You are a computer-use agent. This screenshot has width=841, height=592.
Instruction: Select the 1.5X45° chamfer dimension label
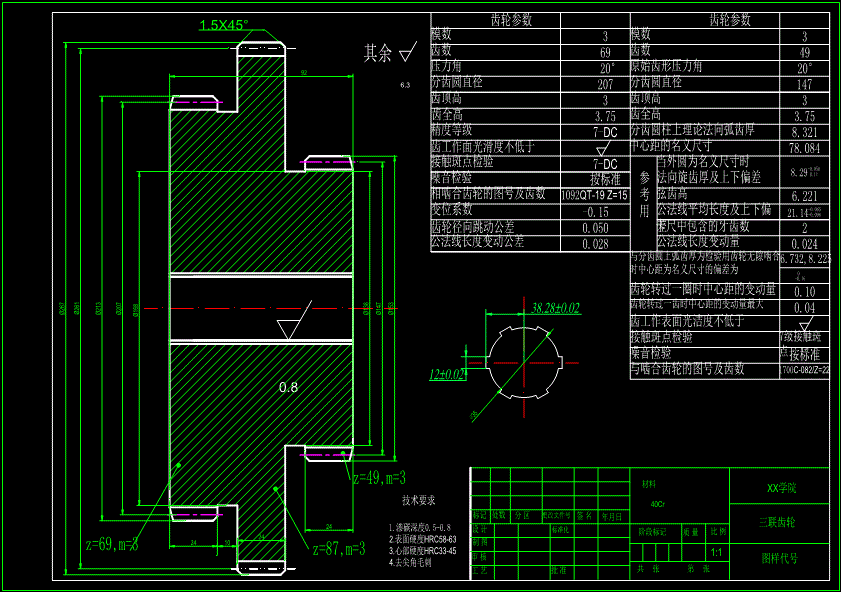(224, 25)
